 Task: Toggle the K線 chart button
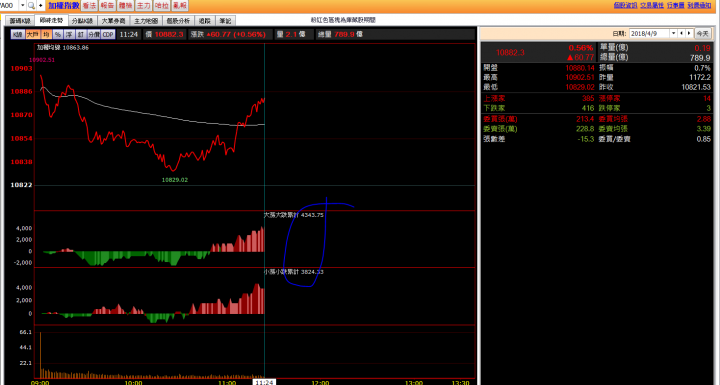coord(17,34)
